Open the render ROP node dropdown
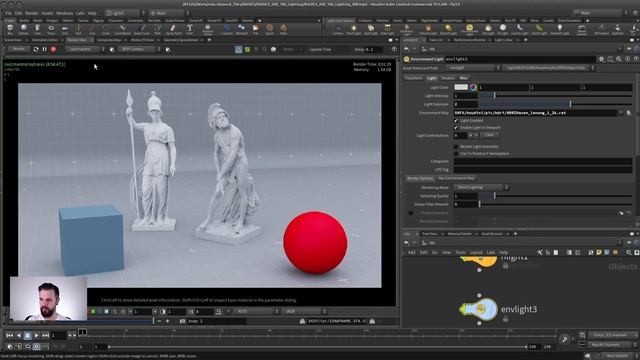The height and width of the screenshot is (360, 640). [x=84, y=49]
